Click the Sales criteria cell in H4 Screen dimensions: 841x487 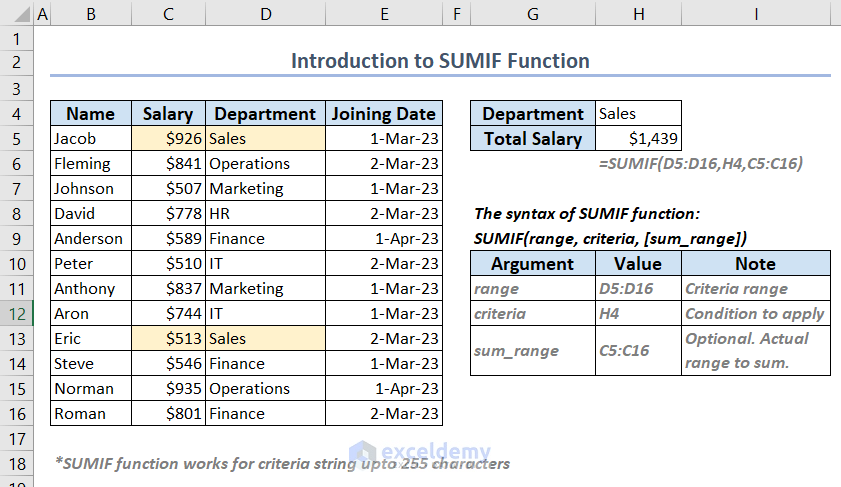pyautogui.click(x=638, y=113)
